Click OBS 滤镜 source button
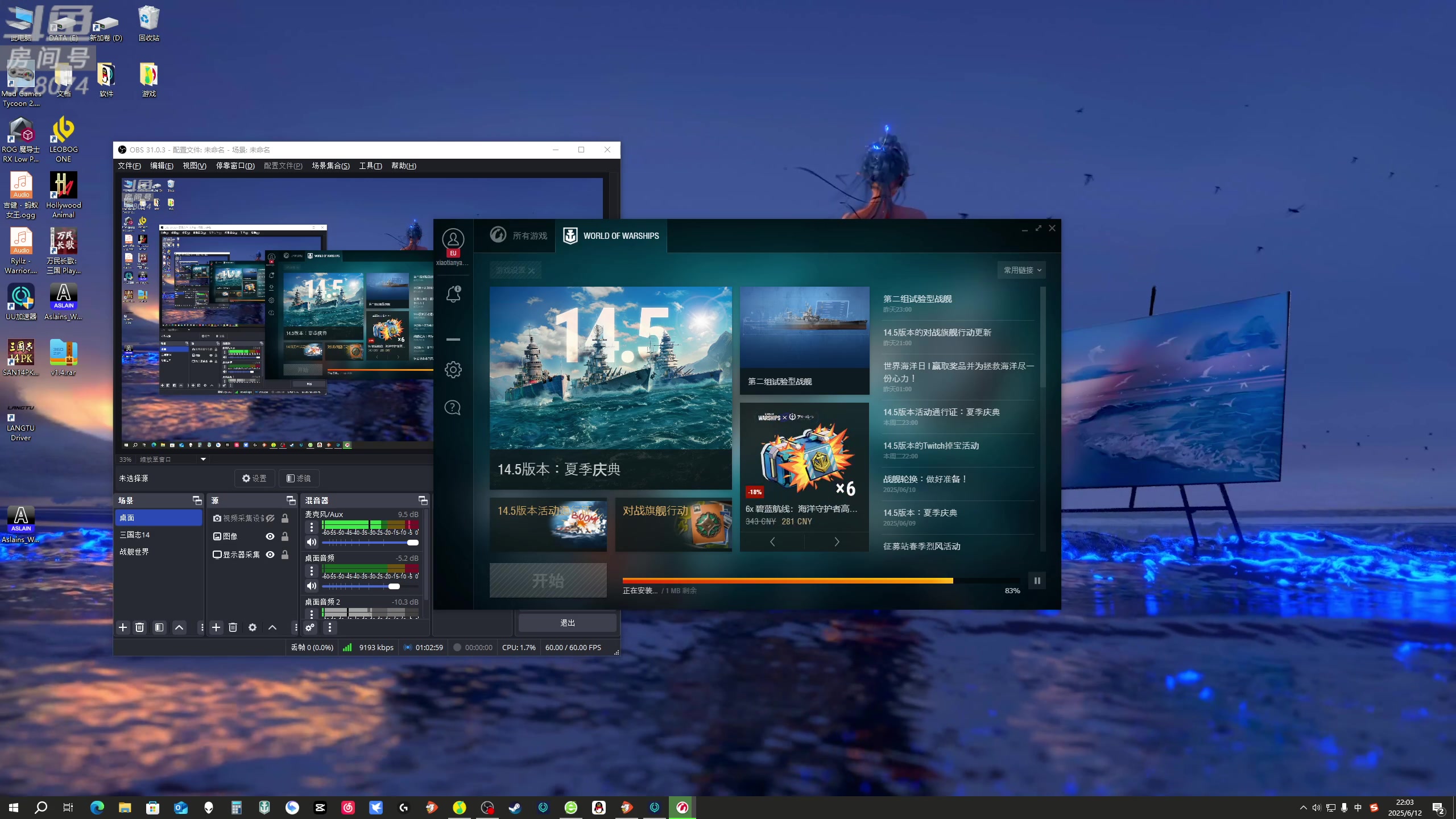The width and height of the screenshot is (1456, 819). click(299, 478)
